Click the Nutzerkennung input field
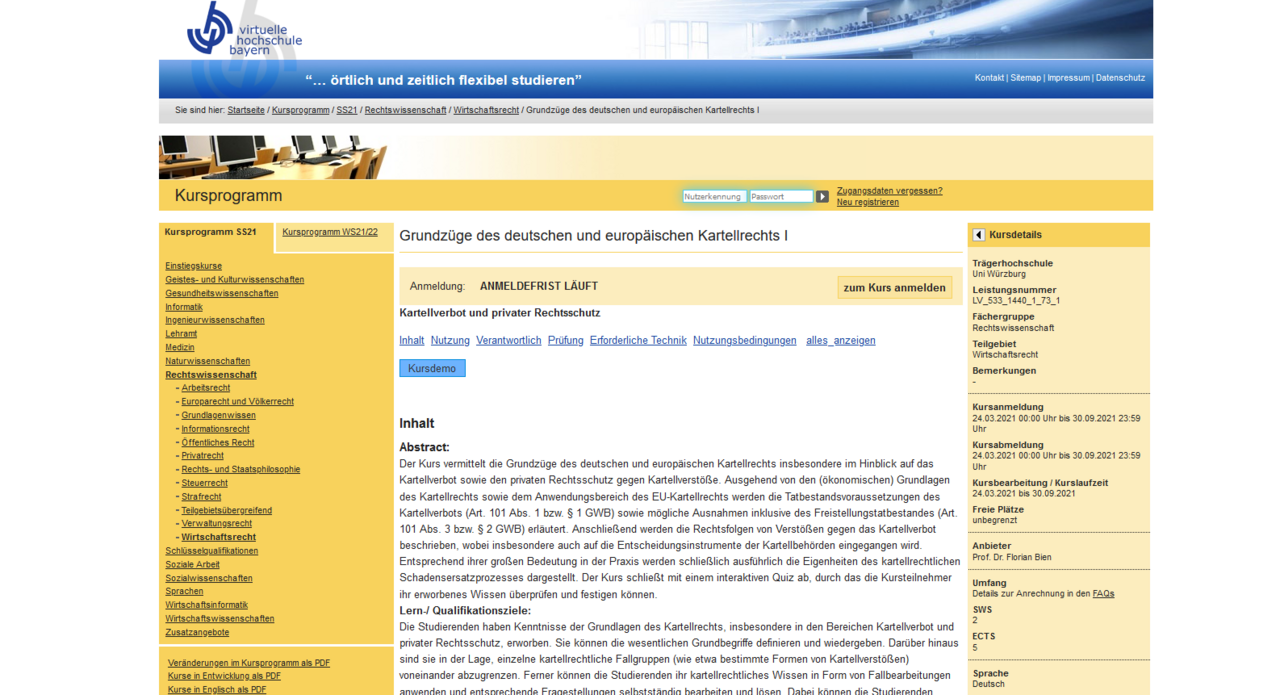Viewport: 1280px width, 695px height. 714,197
